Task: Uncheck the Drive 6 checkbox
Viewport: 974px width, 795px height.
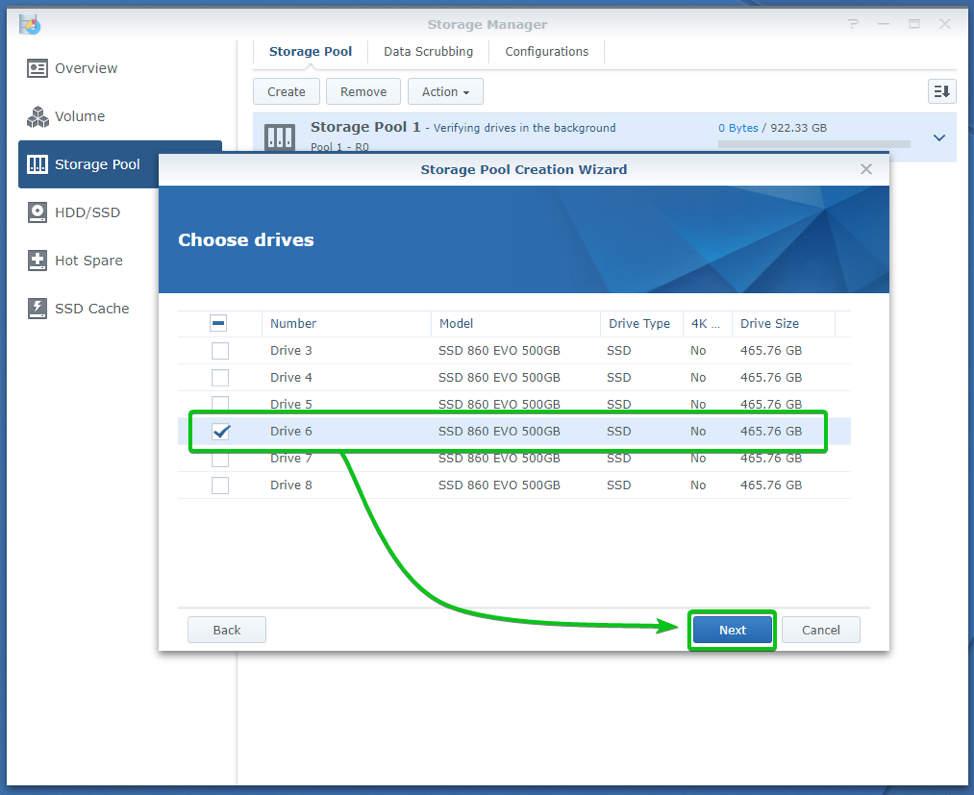Action: (220, 431)
